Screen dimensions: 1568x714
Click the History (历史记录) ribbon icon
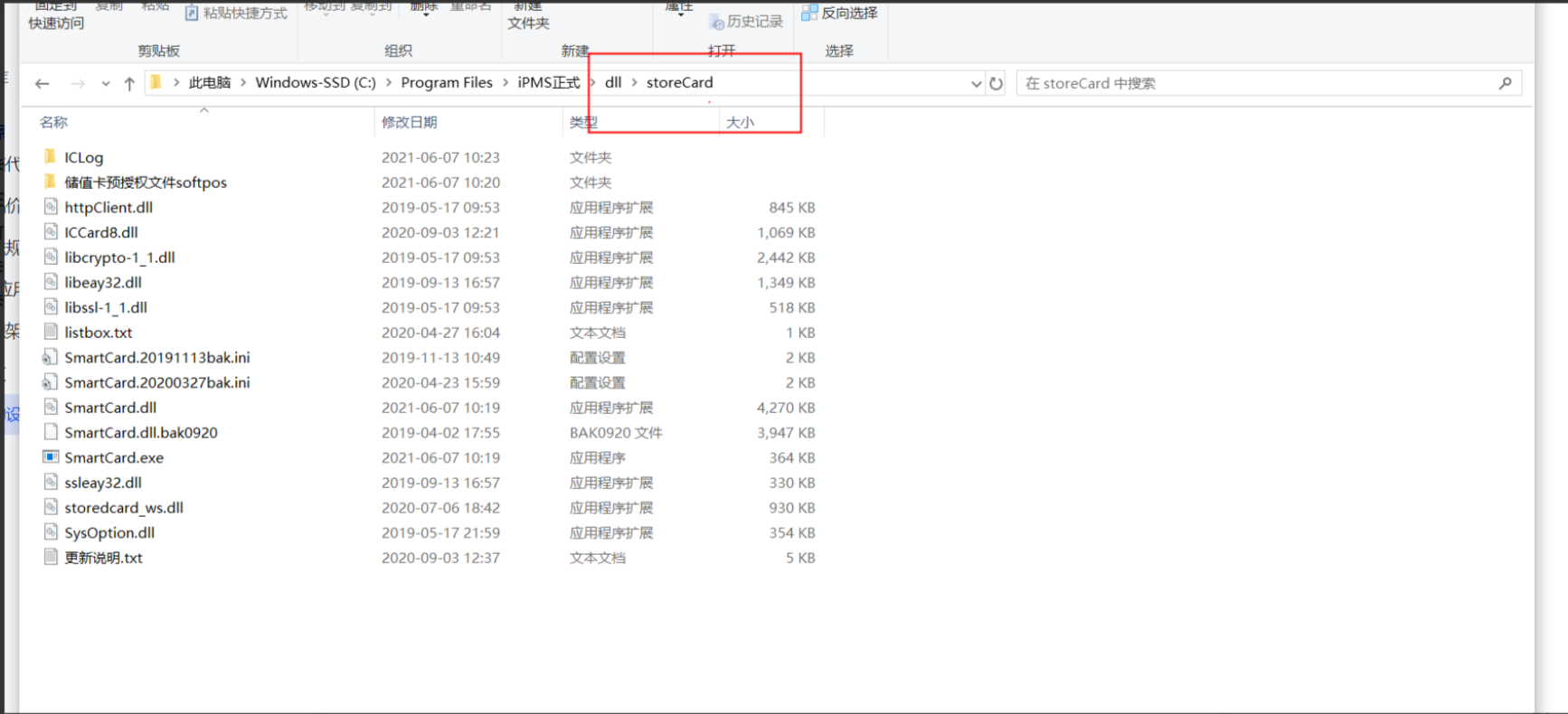717,22
